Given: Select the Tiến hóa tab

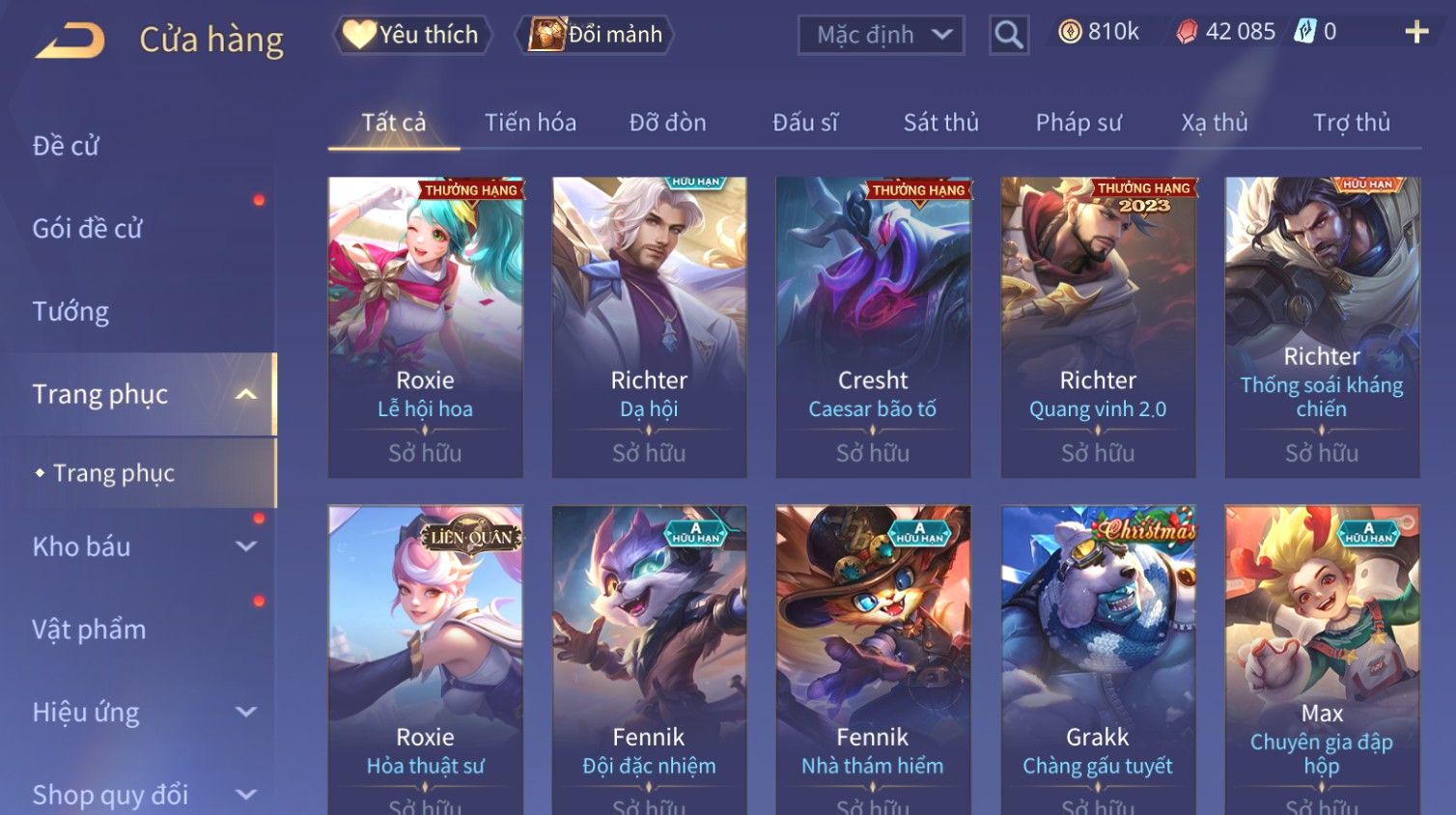Looking at the screenshot, I should 530,123.
